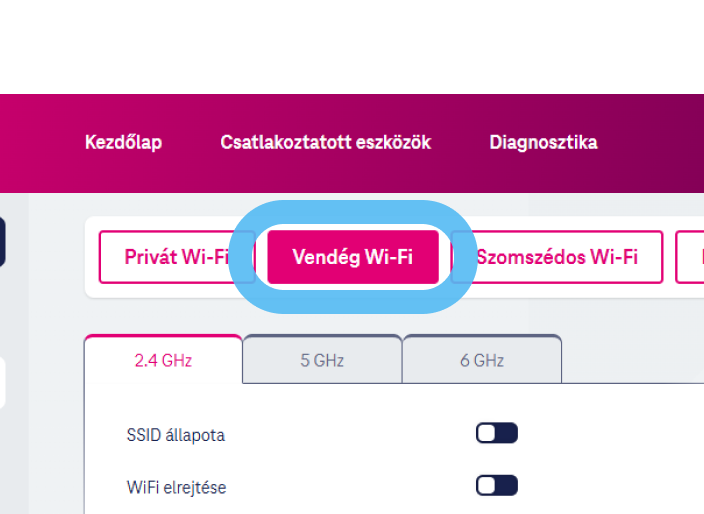704x514 pixels.
Task: Go to Csatlakoztatott eszközök page
Action: tap(325, 142)
